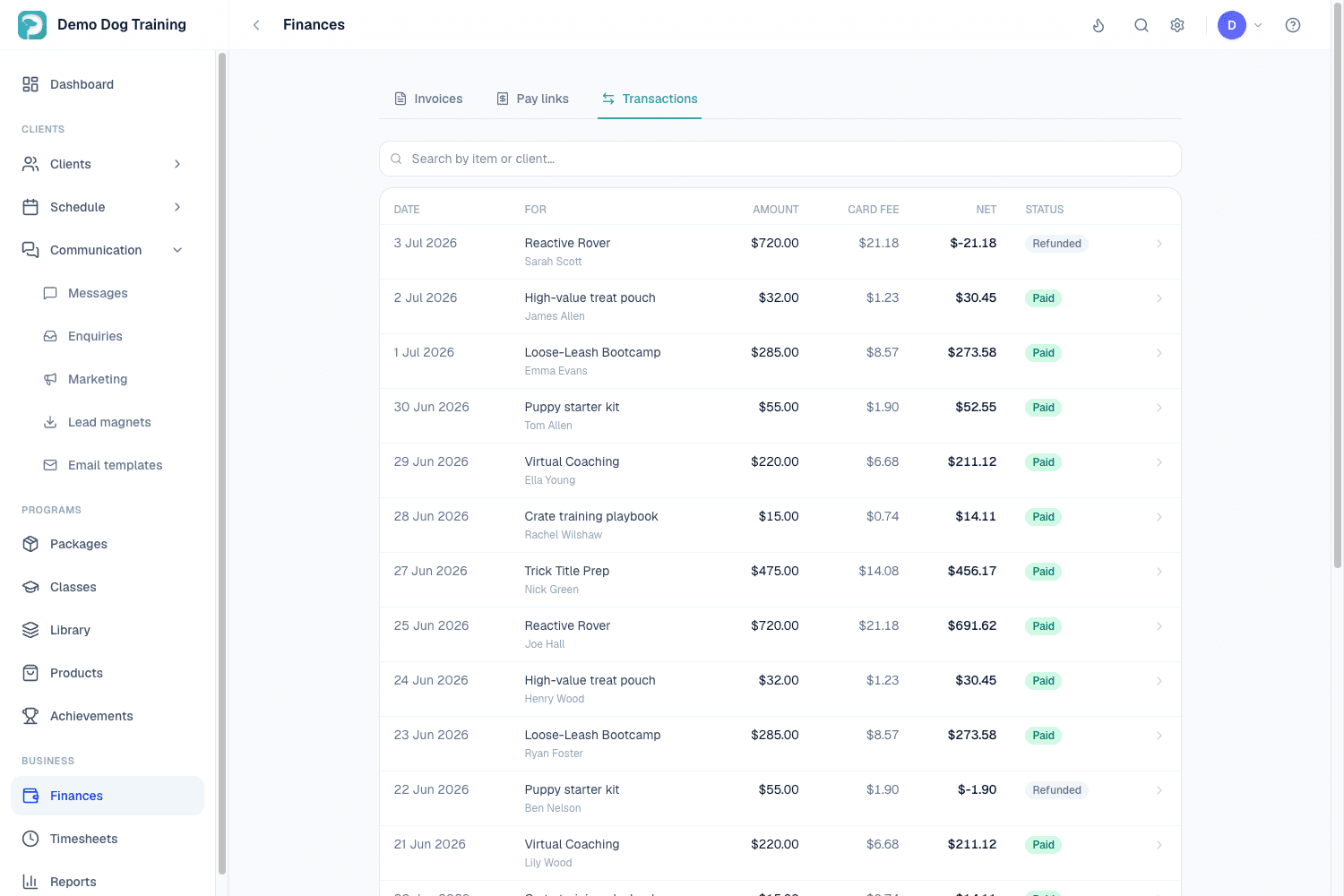
Task: Click the Crate training playbook row title
Action: click(591, 516)
